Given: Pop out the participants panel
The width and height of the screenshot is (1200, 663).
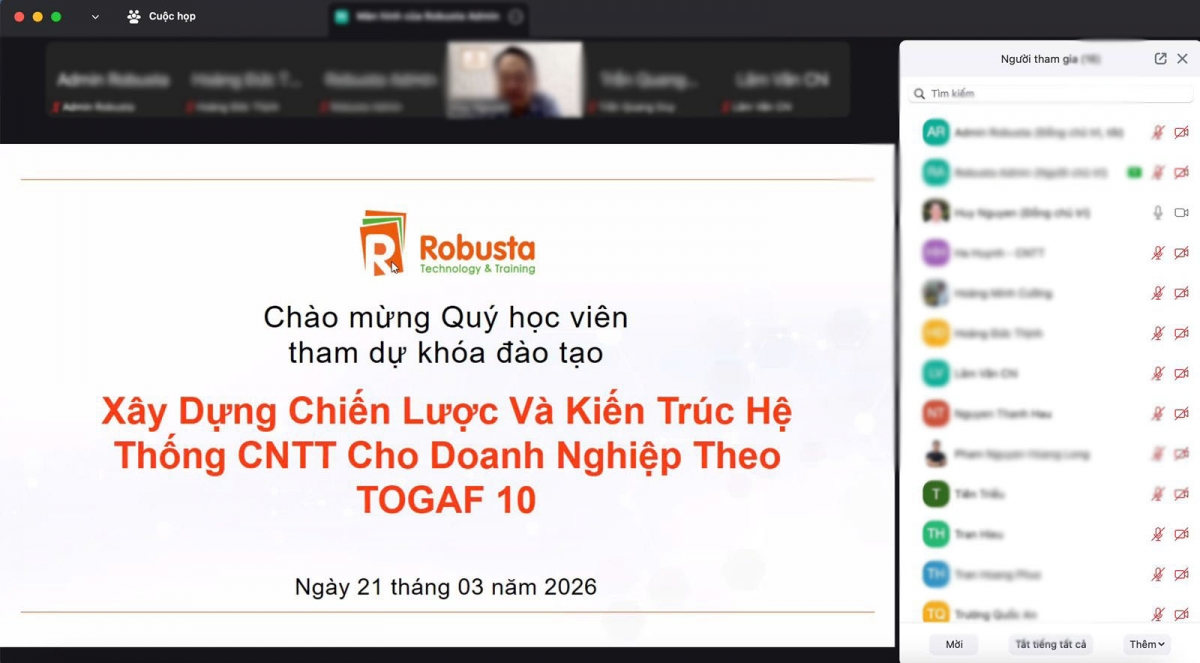Looking at the screenshot, I should pyautogui.click(x=1160, y=59).
